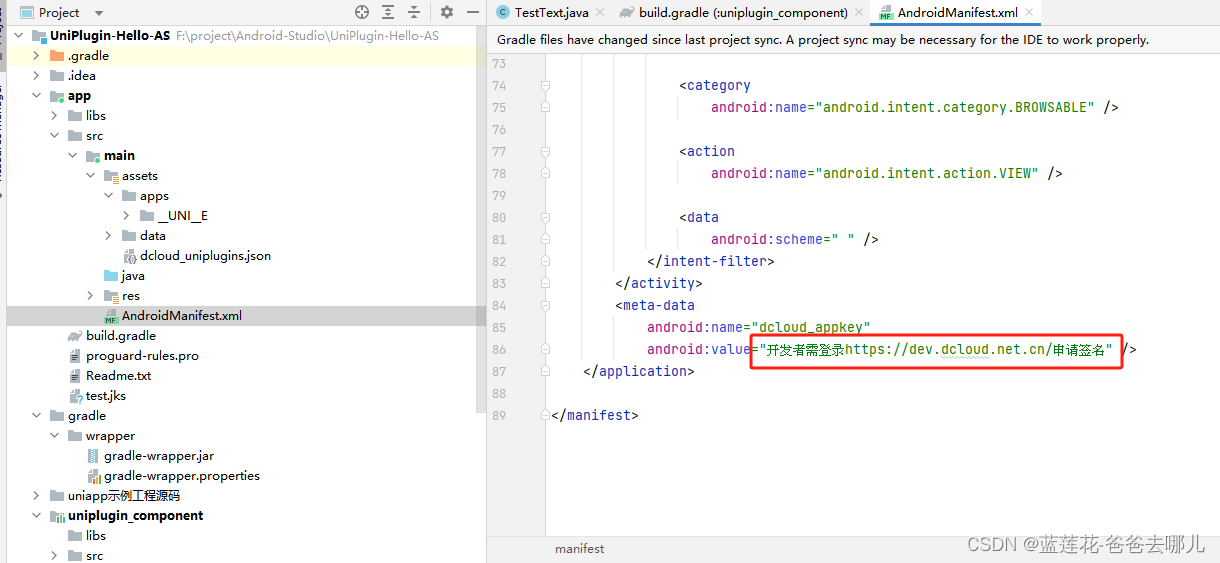Click the manifest breadcrumb at editor bottom
The width and height of the screenshot is (1220, 563).
point(580,549)
